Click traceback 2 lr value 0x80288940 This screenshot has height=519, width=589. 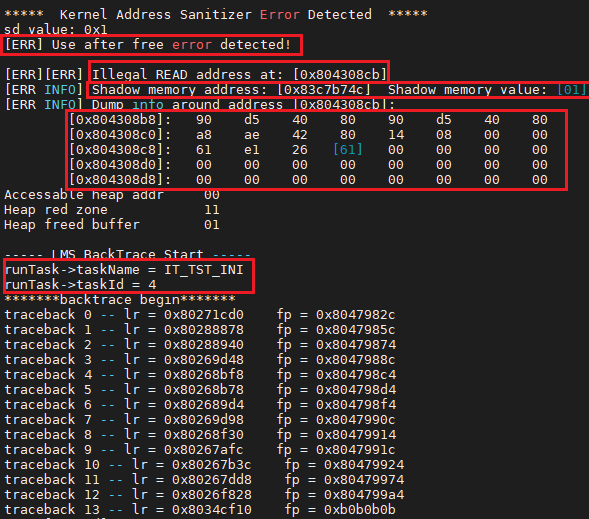[x=204, y=345]
